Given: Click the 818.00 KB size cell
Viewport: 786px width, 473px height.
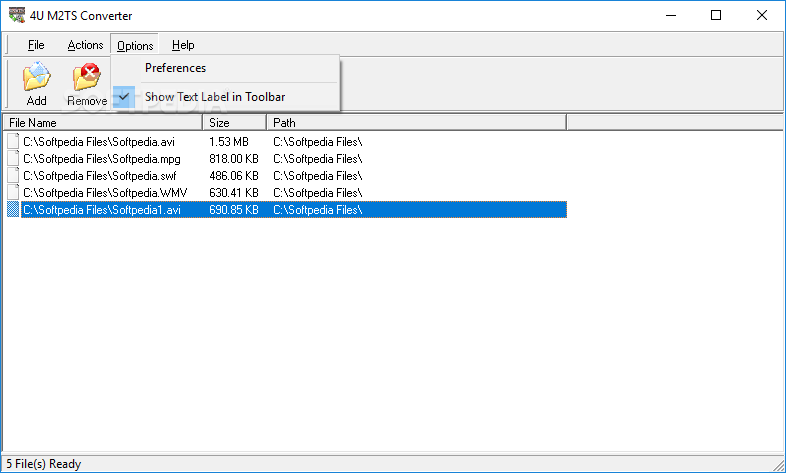Looking at the screenshot, I should [x=234, y=159].
